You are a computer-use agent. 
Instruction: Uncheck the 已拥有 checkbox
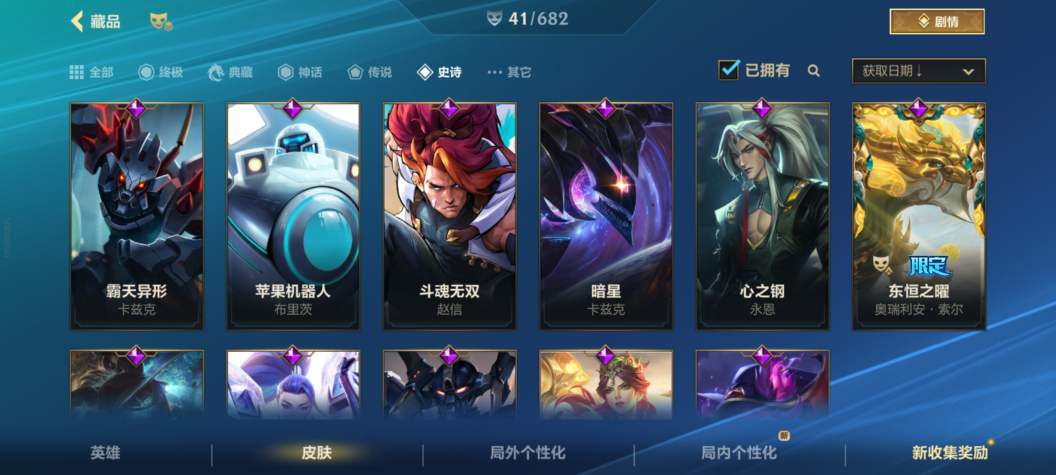pyautogui.click(x=729, y=70)
